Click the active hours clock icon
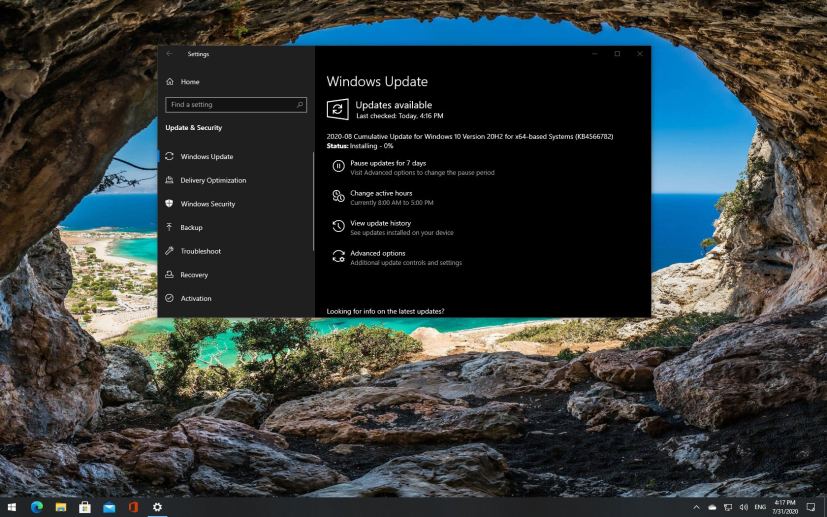827x517 pixels. point(338,196)
